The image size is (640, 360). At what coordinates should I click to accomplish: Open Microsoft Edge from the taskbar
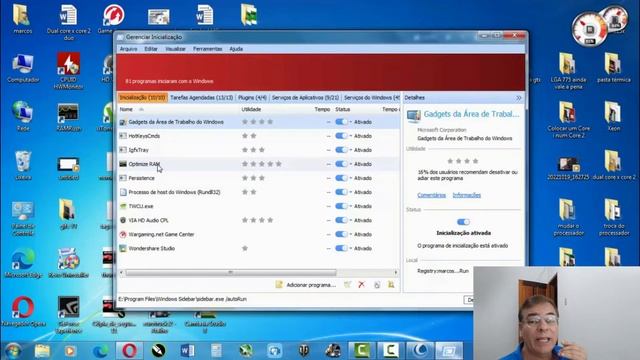click(x=100, y=351)
